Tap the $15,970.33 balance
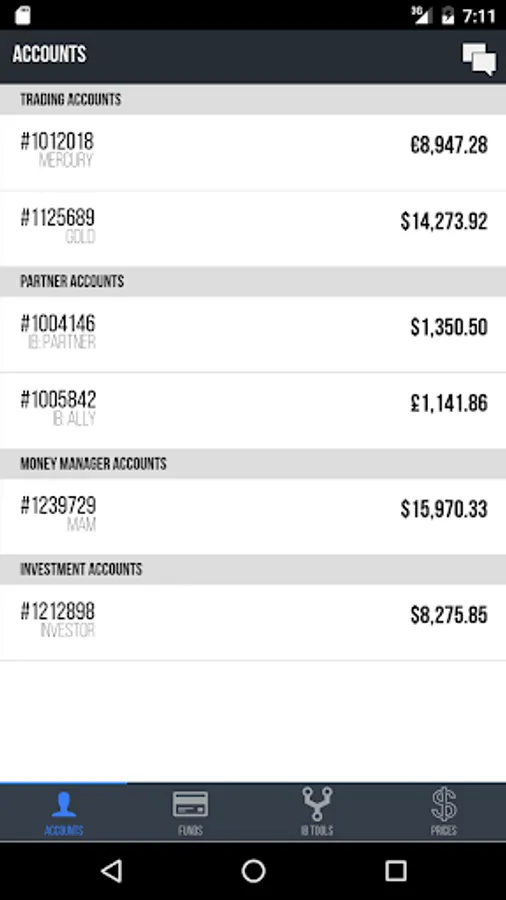The height and width of the screenshot is (900, 506). click(444, 509)
